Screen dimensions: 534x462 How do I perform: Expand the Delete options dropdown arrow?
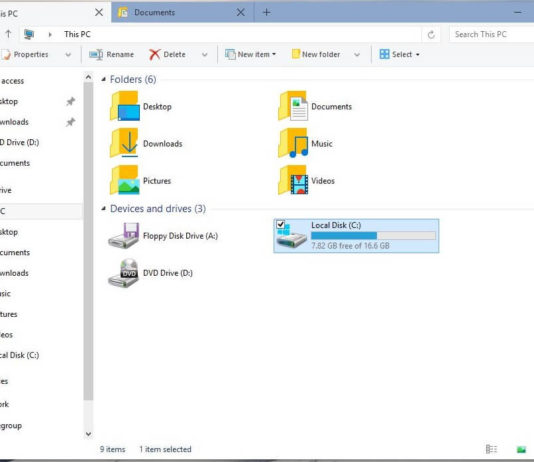click(204, 54)
